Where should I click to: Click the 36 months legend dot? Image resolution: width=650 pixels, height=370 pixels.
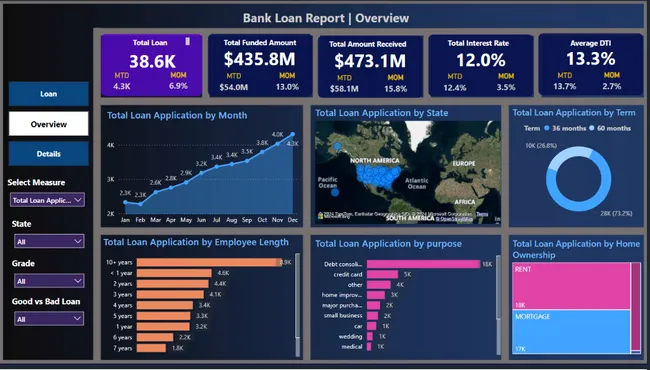pyautogui.click(x=547, y=128)
